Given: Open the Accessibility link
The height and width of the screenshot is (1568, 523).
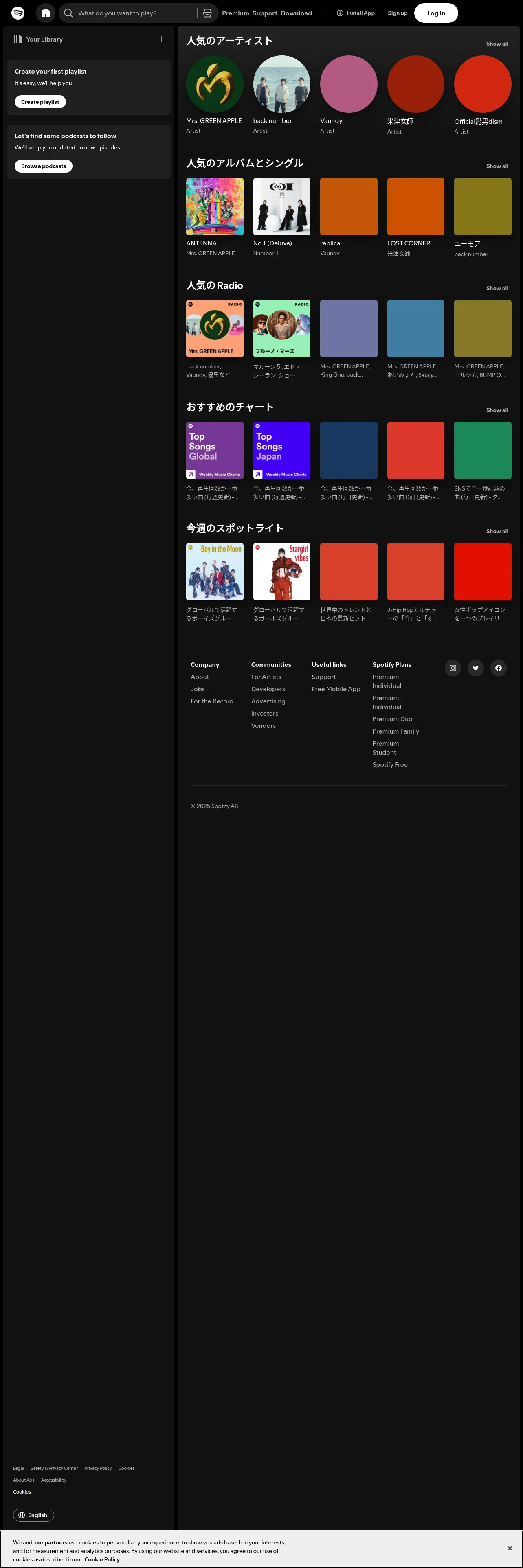Looking at the screenshot, I should point(54,1480).
